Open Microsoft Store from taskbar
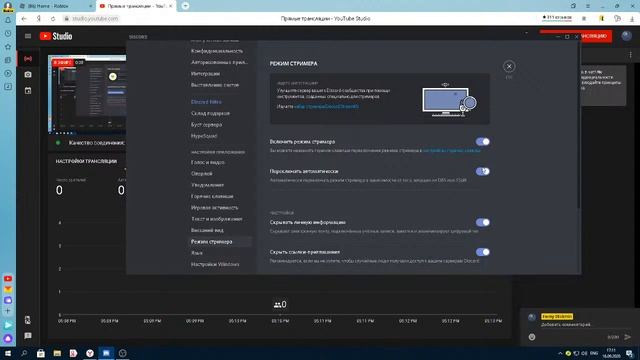This screenshot has width=640, height=360. (x=41, y=353)
